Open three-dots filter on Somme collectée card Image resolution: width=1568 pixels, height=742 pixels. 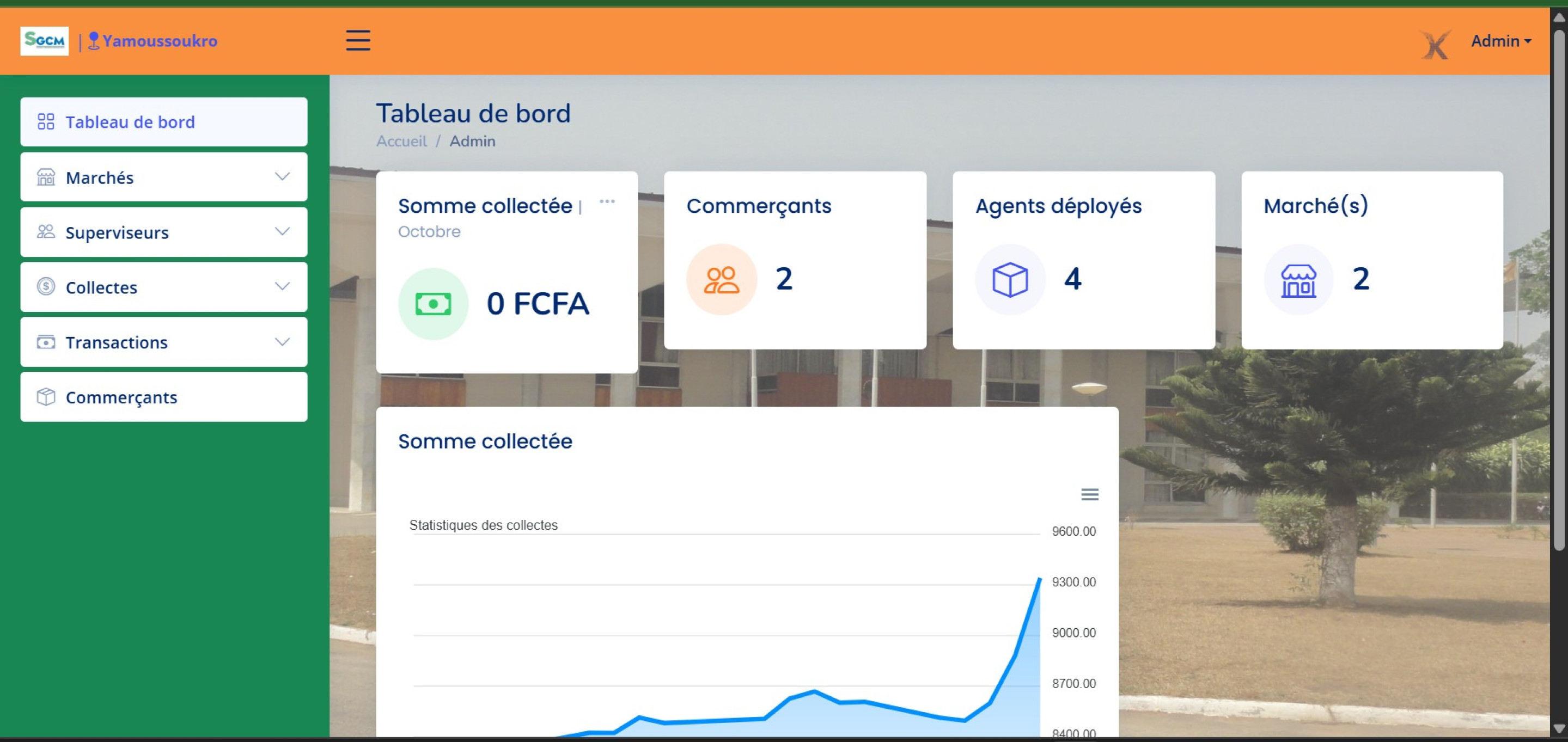pyautogui.click(x=607, y=201)
